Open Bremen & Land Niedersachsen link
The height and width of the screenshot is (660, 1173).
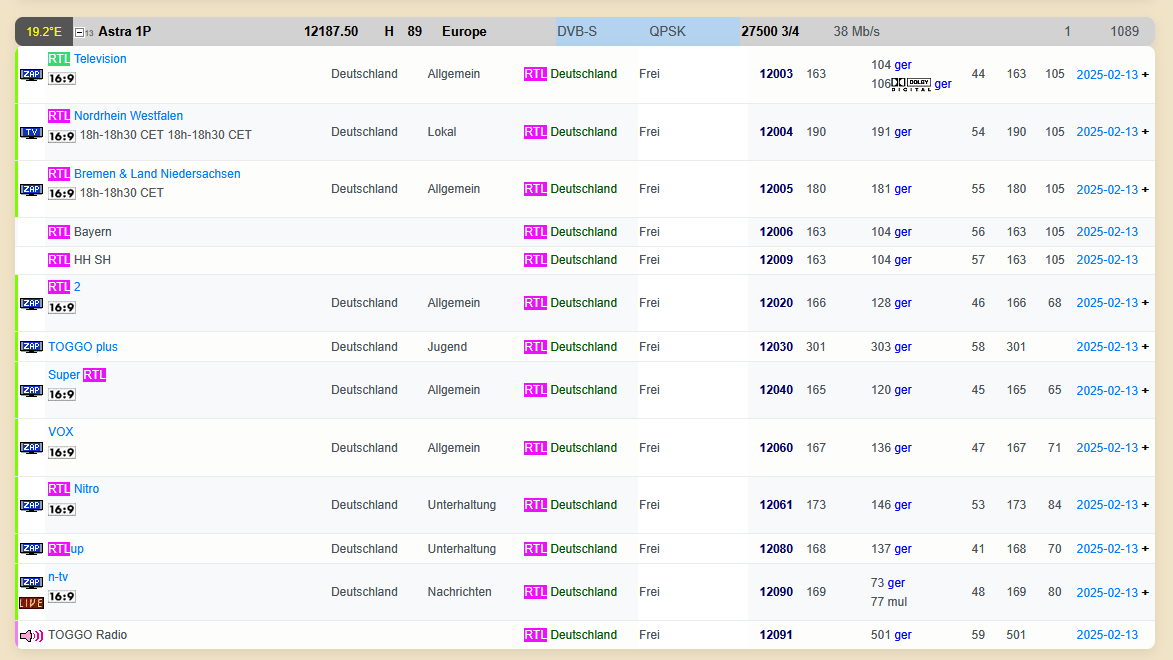click(157, 174)
